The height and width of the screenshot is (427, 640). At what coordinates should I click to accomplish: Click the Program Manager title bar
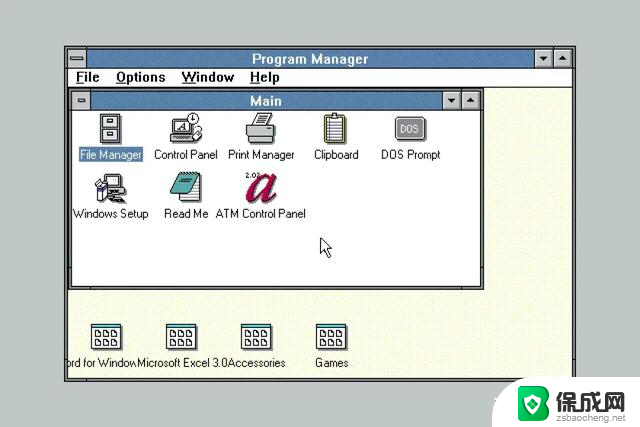pos(310,58)
